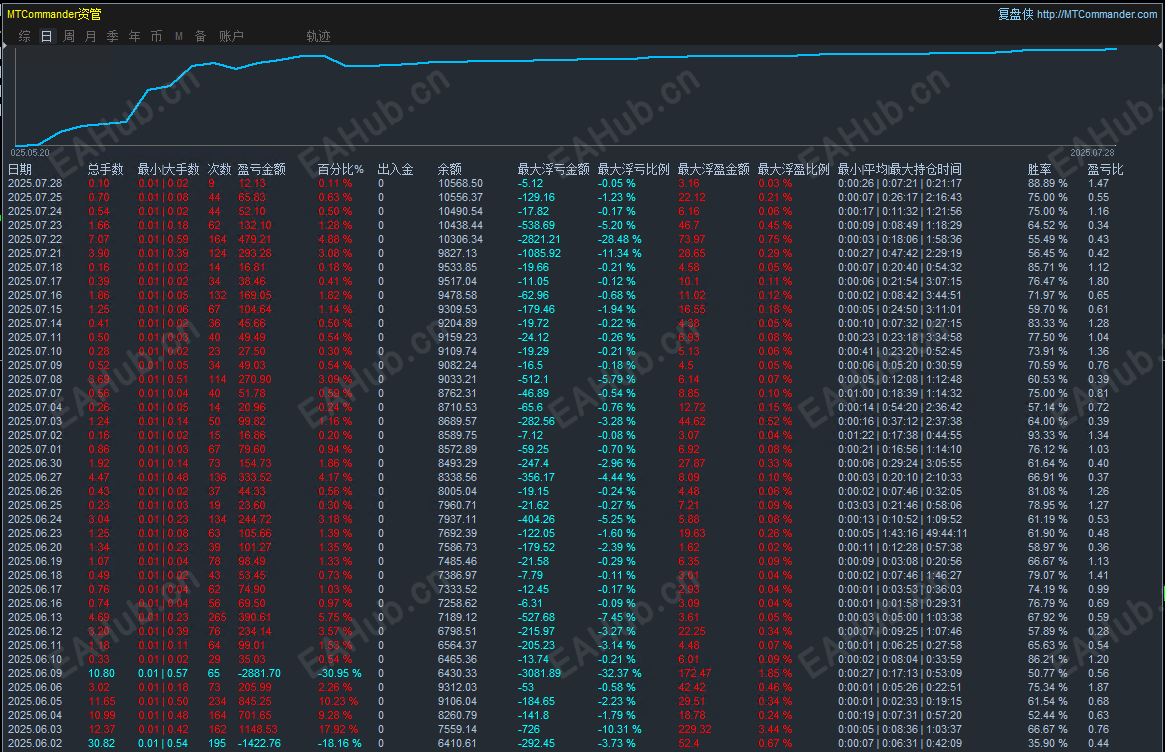This screenshot has height=752, width=1165.
Task: Sort by the 次数 column header
Action: click(x=219, y=169)
